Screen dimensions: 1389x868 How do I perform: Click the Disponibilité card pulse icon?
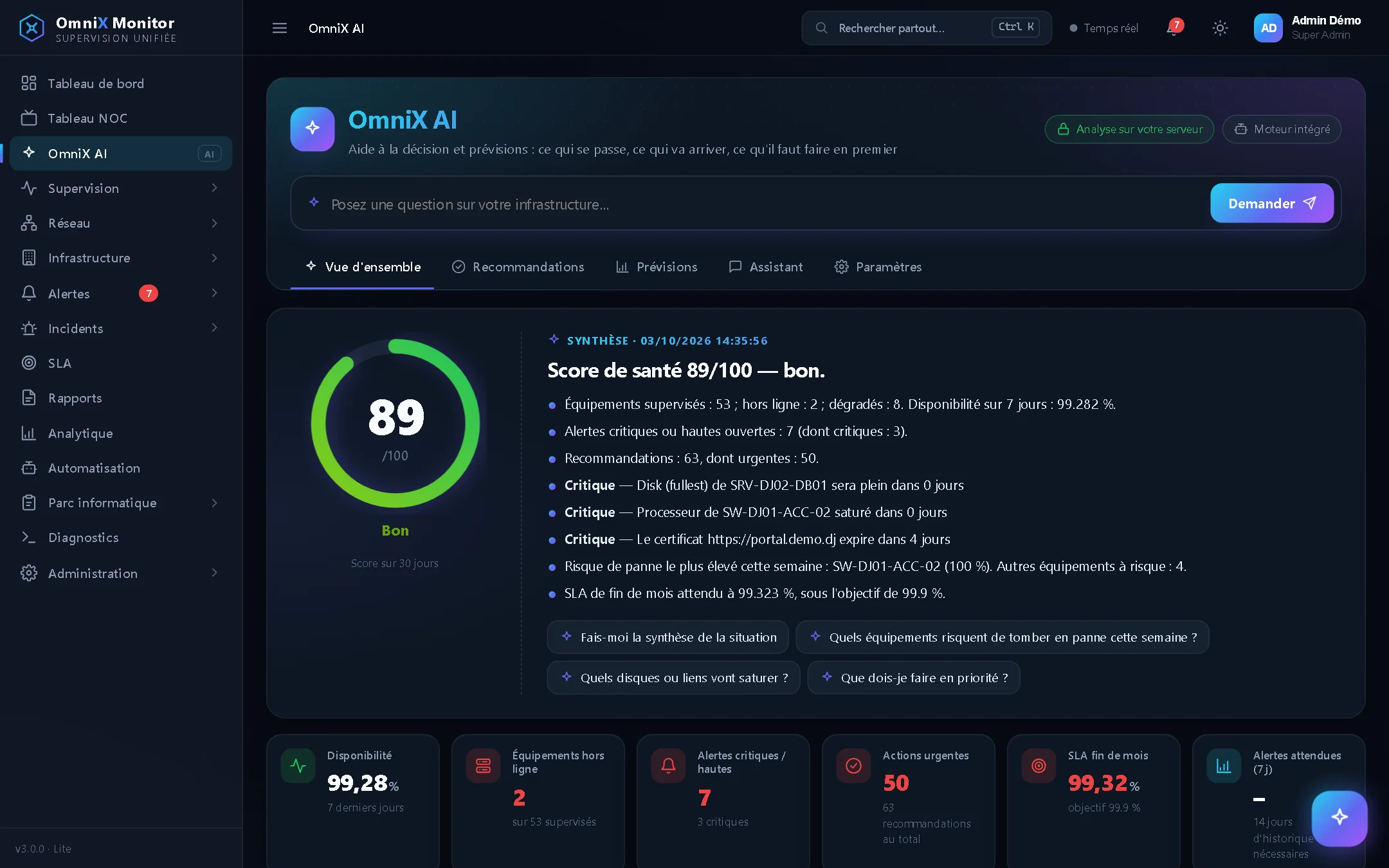pos(298,765)
